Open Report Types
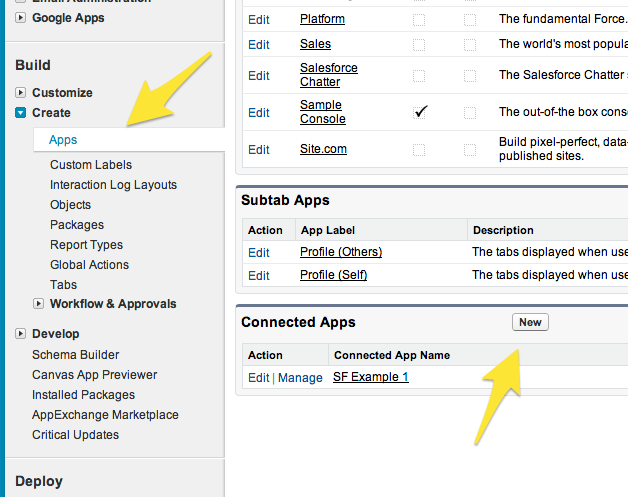Screen dimensions: 628x497 87,245
